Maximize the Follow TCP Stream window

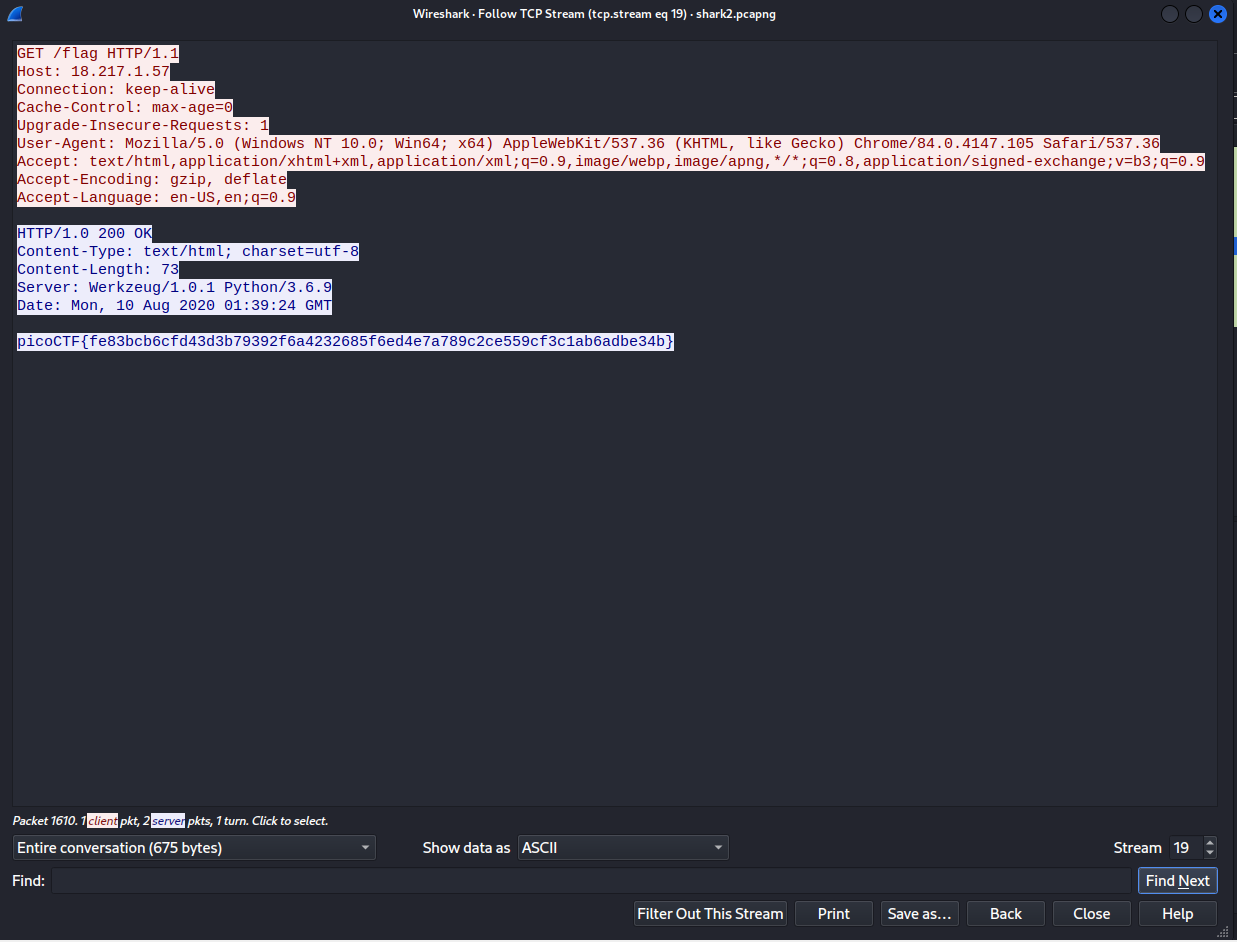[x=1194, y=14]
